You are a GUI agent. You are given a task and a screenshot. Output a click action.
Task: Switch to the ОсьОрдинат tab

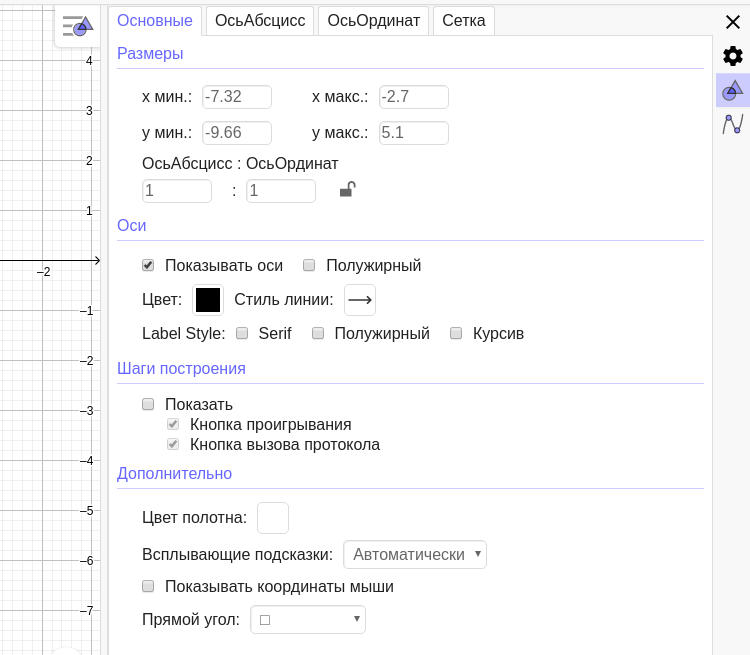click(374, 21)
